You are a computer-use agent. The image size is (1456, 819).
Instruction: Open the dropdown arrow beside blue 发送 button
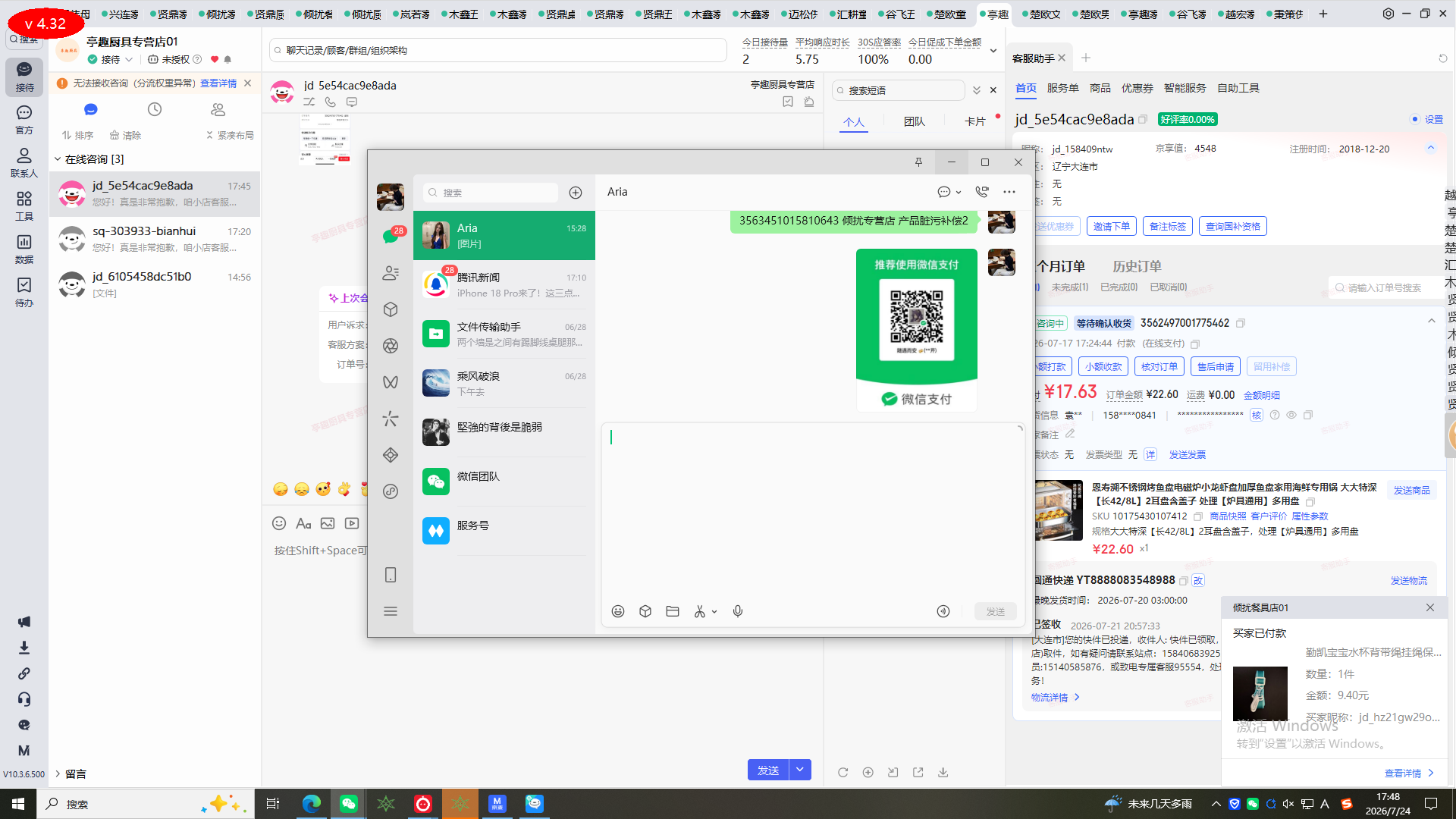800,770
